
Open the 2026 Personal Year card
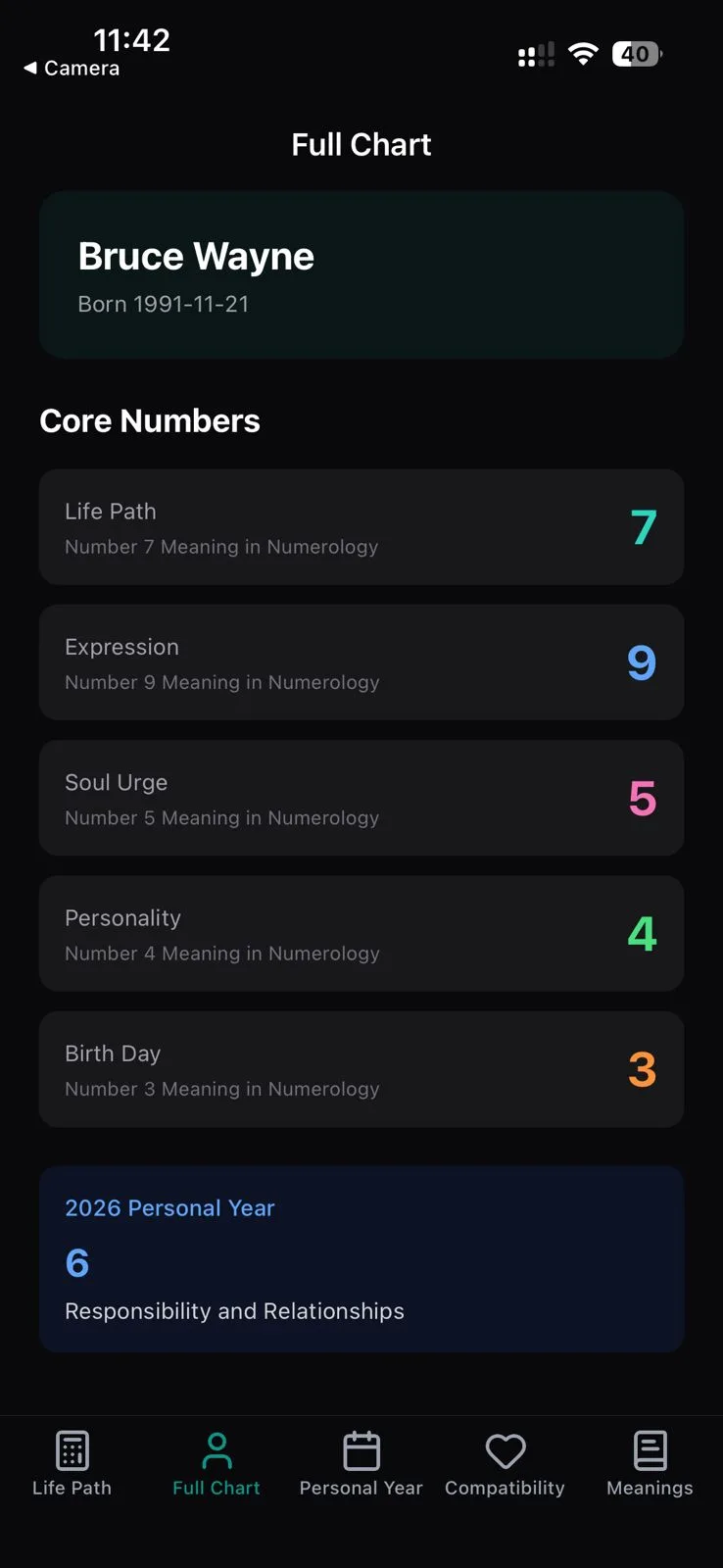click(361, 1259)
